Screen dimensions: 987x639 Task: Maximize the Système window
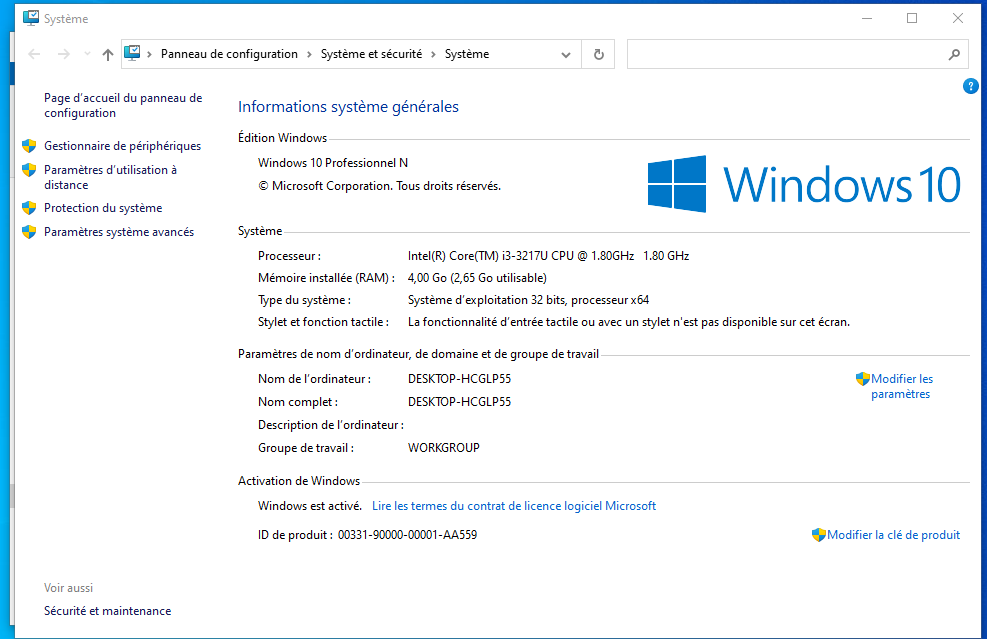(911, 18)
